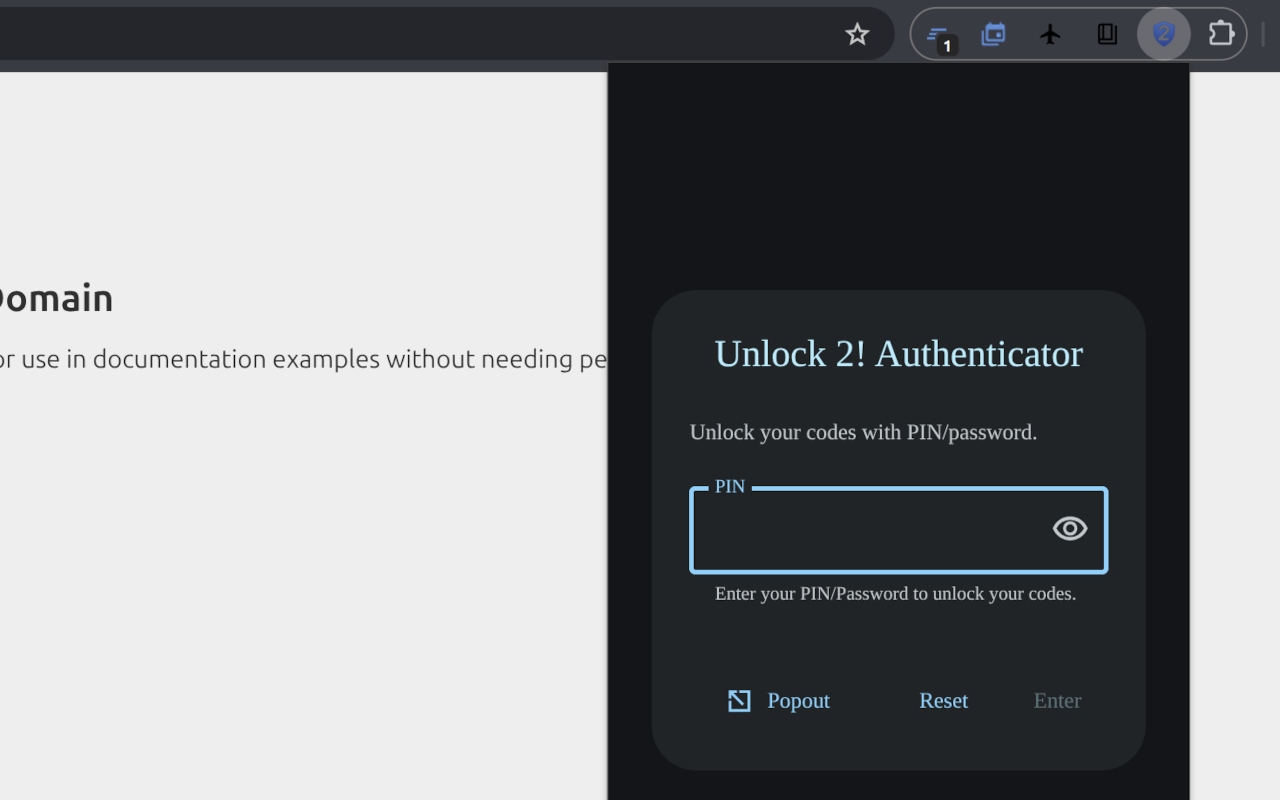Show the PIN using the eye toggle

(1069, 529)
